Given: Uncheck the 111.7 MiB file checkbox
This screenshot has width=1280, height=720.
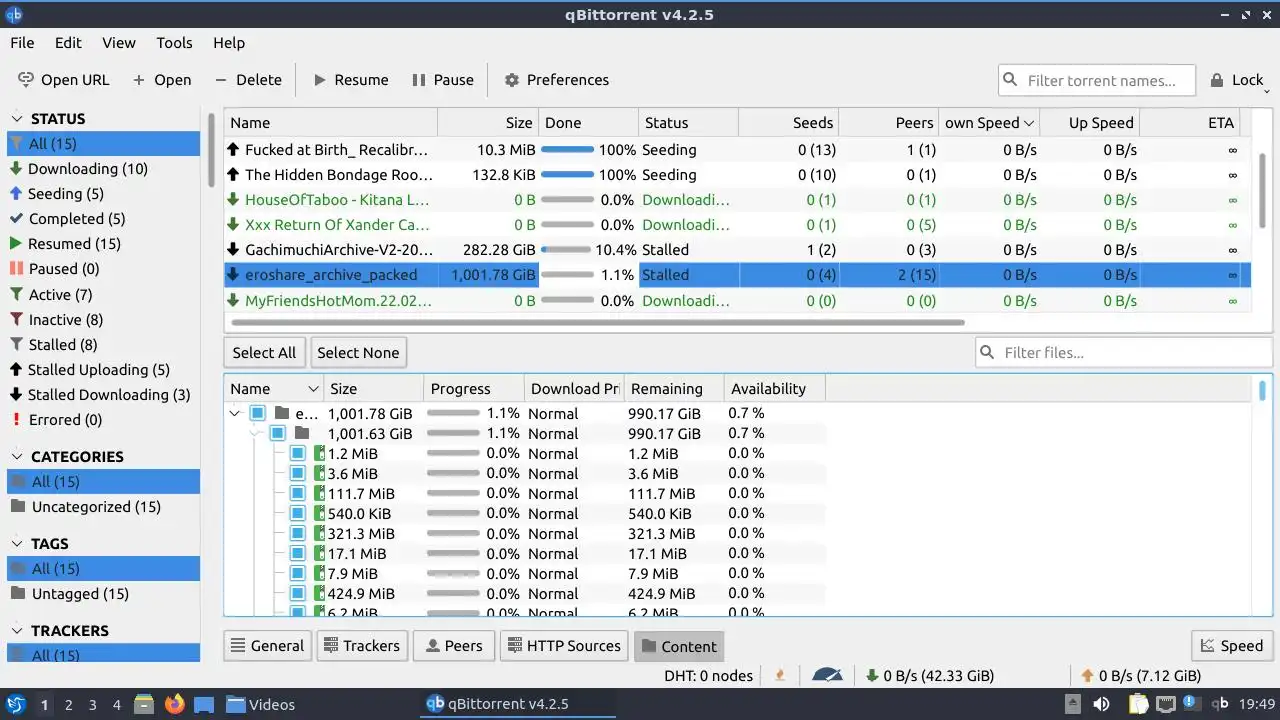Looking at the screenshot, I should (297, 493).
